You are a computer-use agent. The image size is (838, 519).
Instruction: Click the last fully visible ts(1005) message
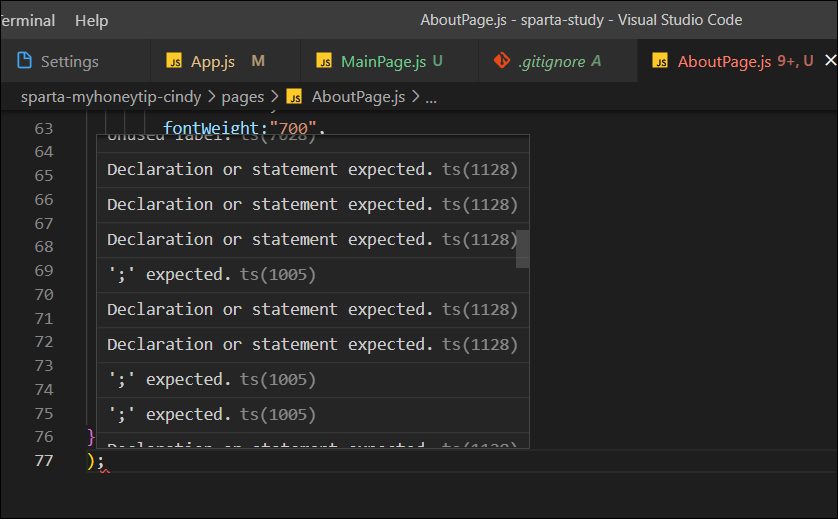pos(312,415)
